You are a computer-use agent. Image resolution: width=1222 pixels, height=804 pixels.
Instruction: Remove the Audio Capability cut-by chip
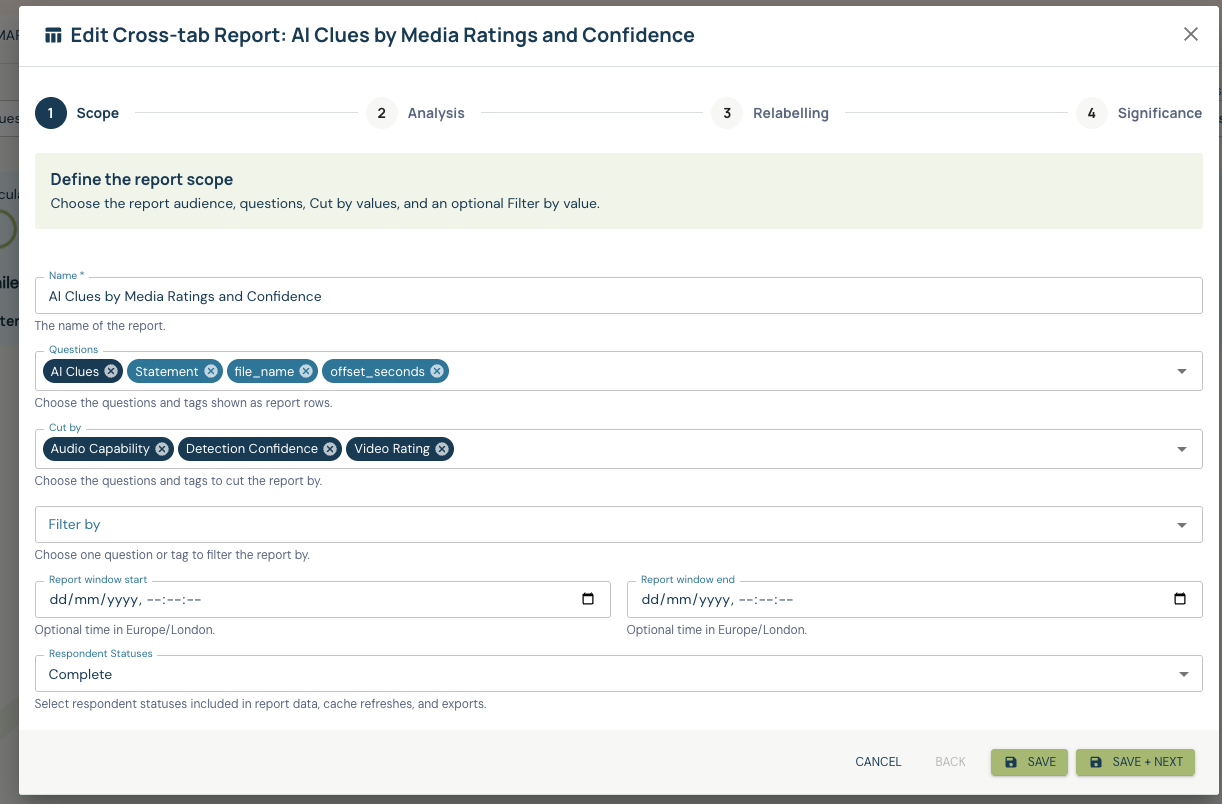pyautogui.click(x=162, y=449)
